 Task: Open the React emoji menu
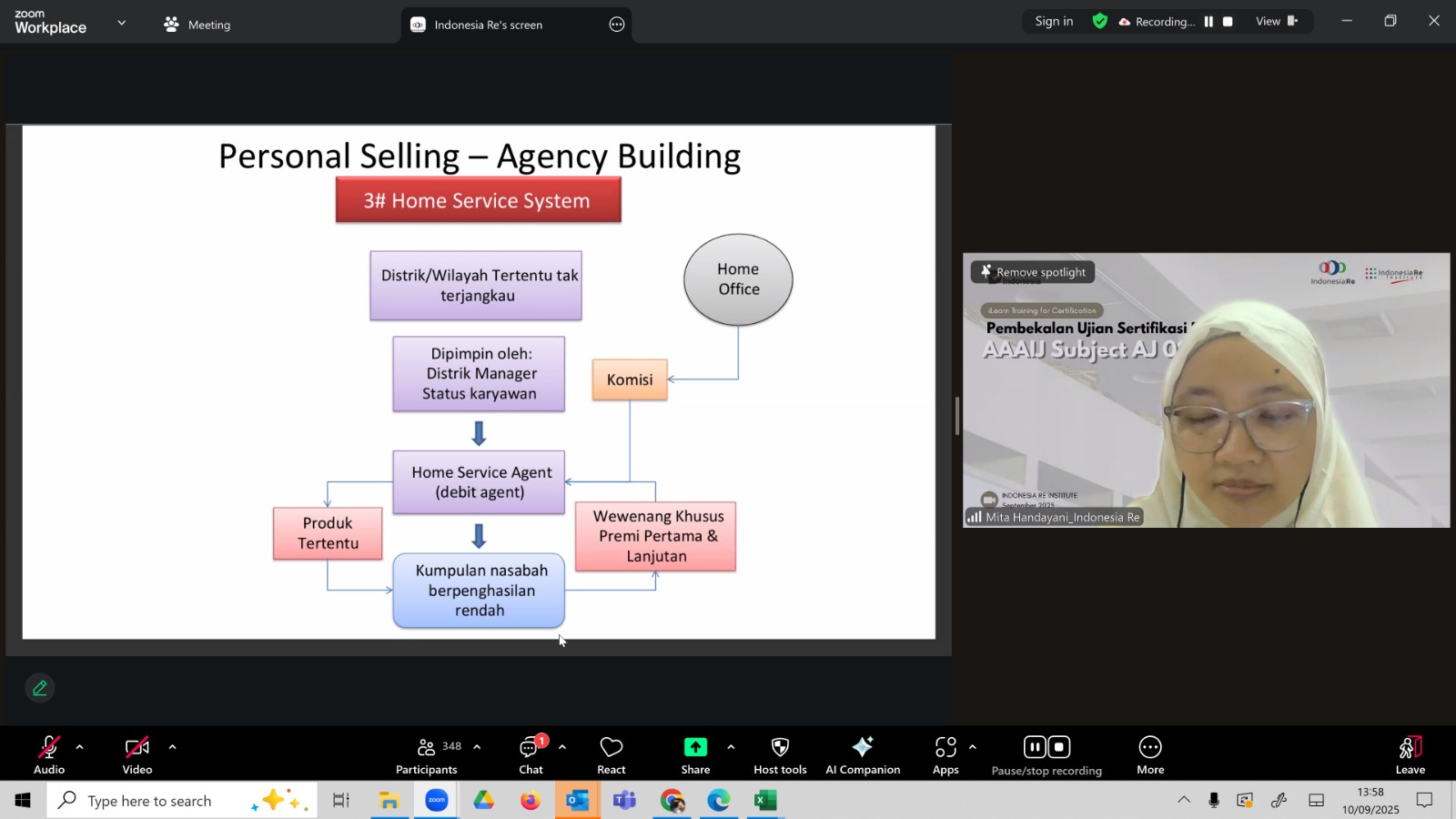(611, 755)
